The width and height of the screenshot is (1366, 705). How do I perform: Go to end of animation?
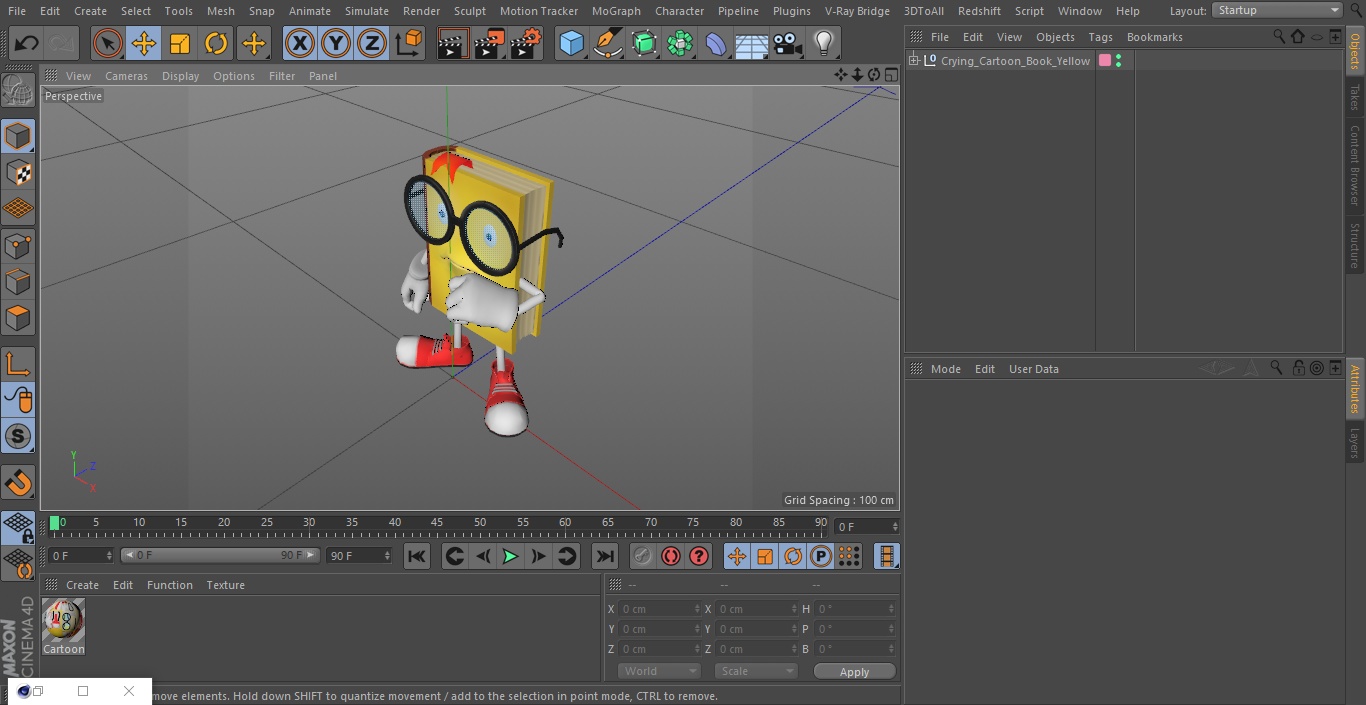click(605, 556)
